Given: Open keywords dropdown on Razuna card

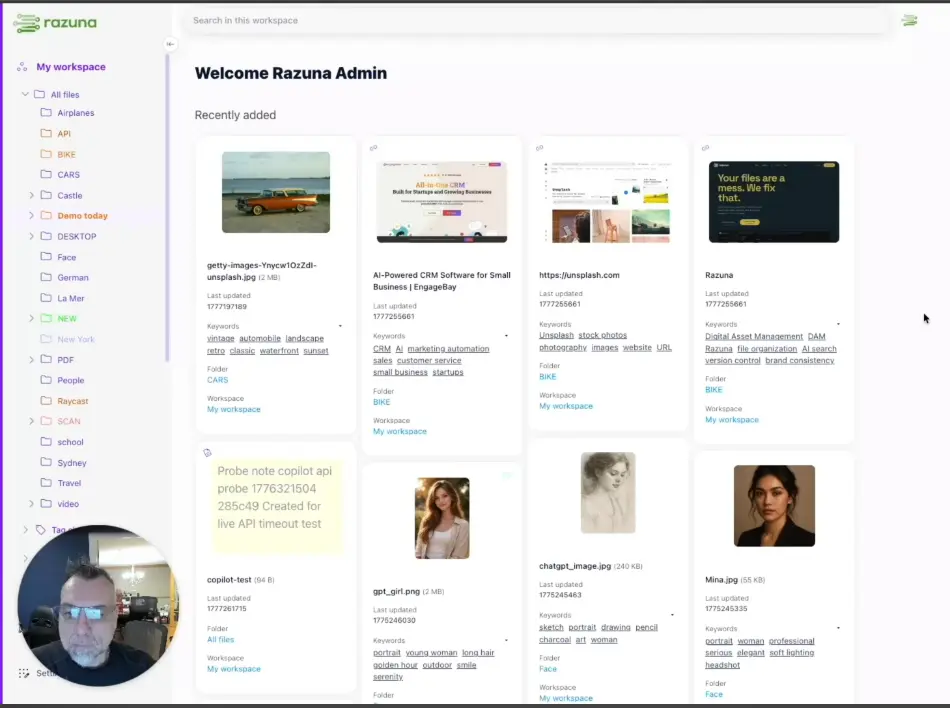Looking at the screenshot, I should (838, 324).
